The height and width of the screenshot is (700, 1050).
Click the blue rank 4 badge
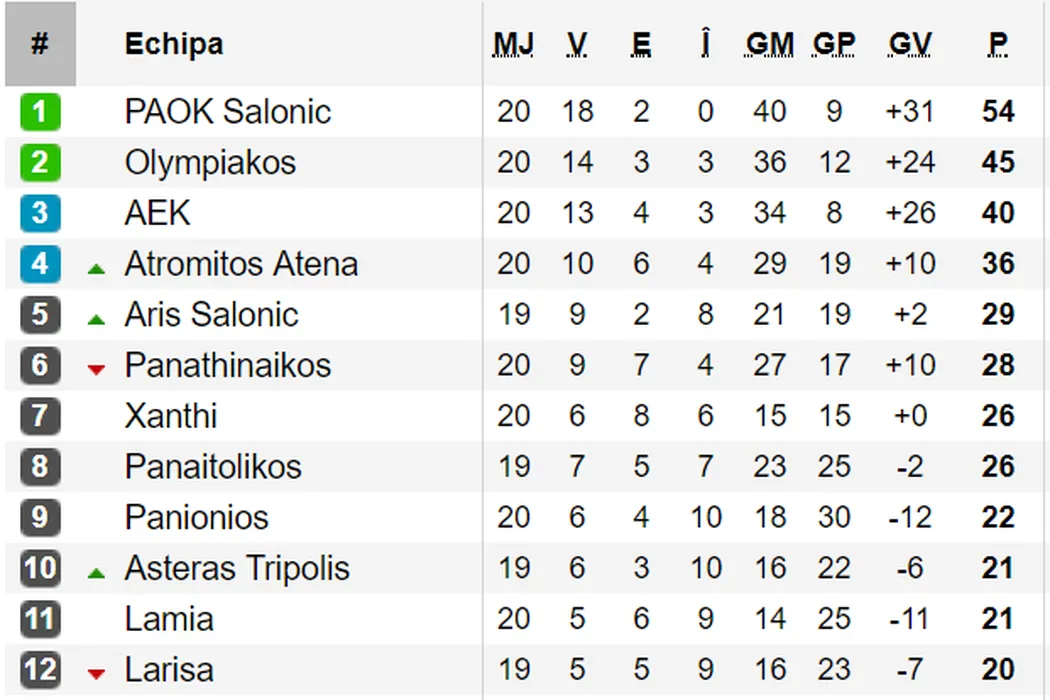pos(40,264)
